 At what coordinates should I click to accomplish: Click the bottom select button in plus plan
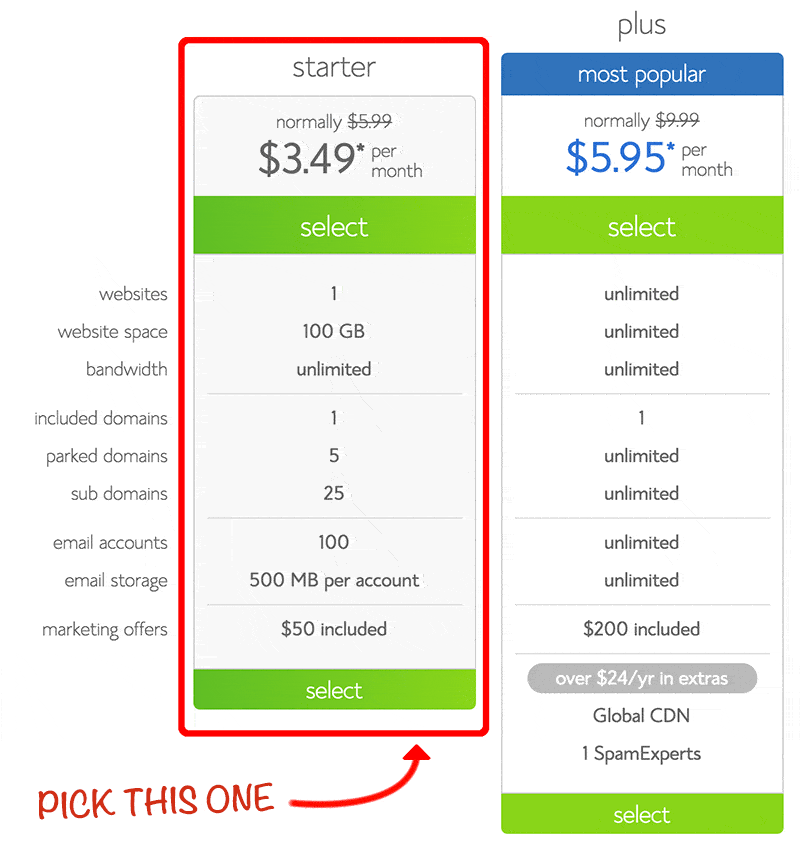tap(642, 814)
